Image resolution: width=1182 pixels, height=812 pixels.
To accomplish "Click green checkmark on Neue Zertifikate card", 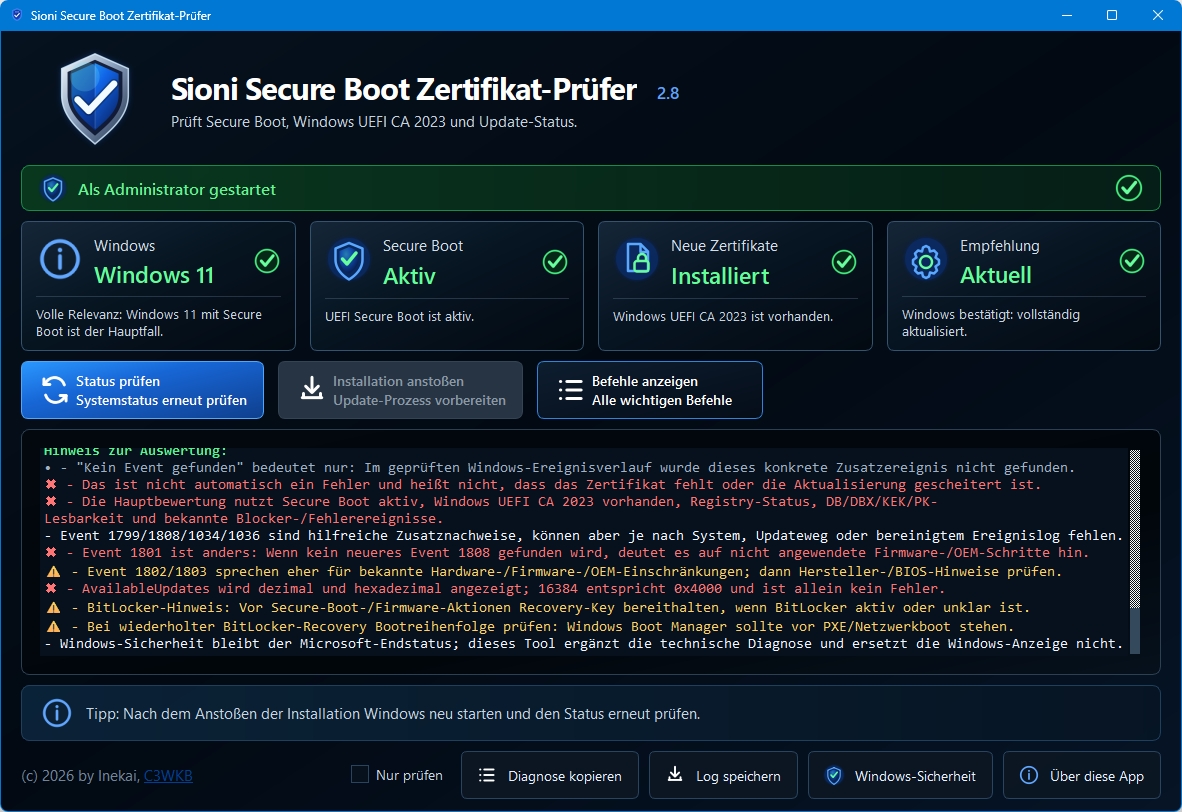I will tap(844, 262).
